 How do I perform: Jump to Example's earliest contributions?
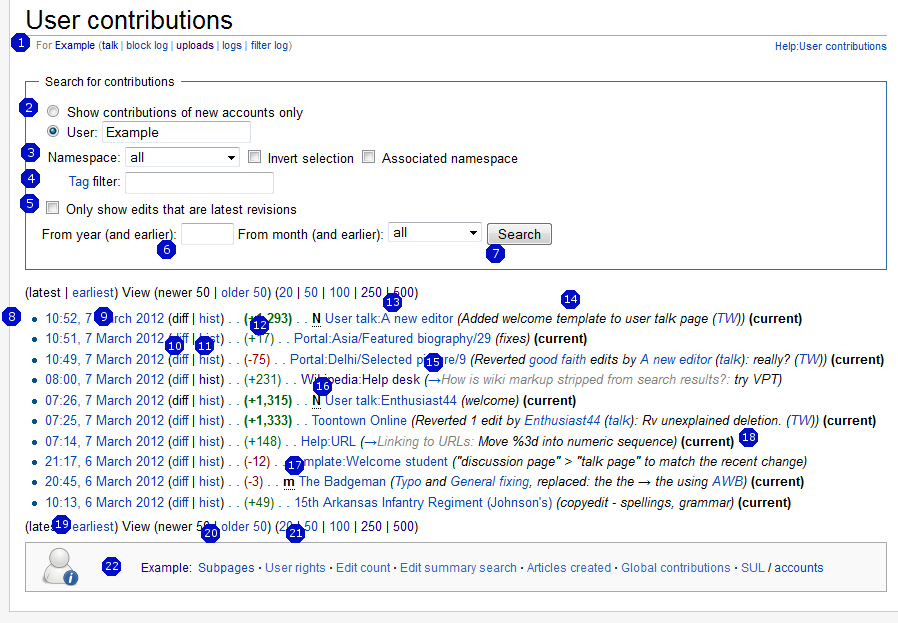(93, 292)
